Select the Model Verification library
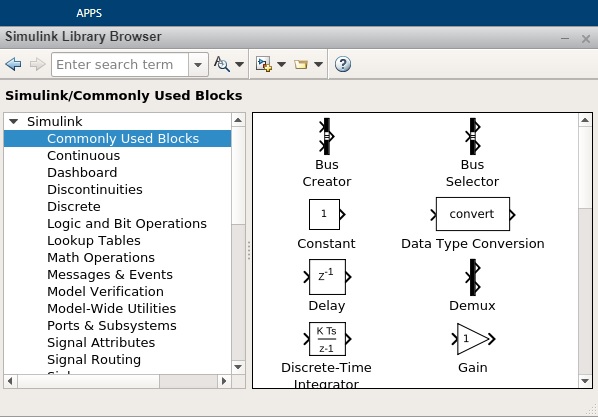The height and width of the screenshot is (417, 598). pyautogui.click(x=105, y=291)
